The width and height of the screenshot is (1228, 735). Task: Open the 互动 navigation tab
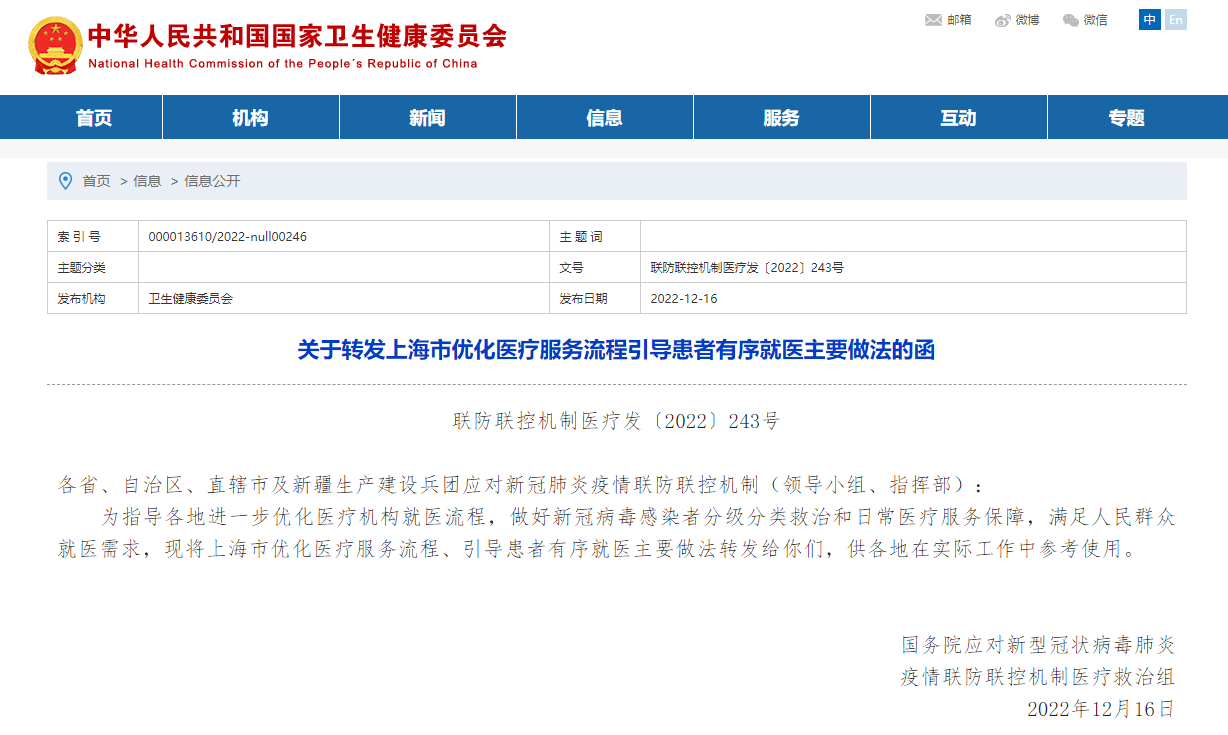click(x=958, y=118)
